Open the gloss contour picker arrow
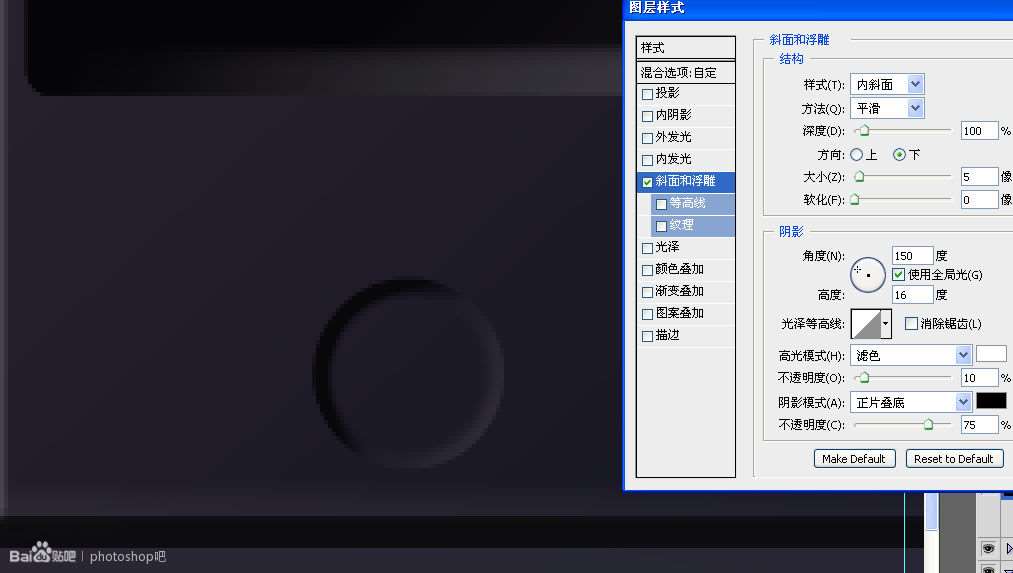1013x573 pixels. [x=886, y=324]
